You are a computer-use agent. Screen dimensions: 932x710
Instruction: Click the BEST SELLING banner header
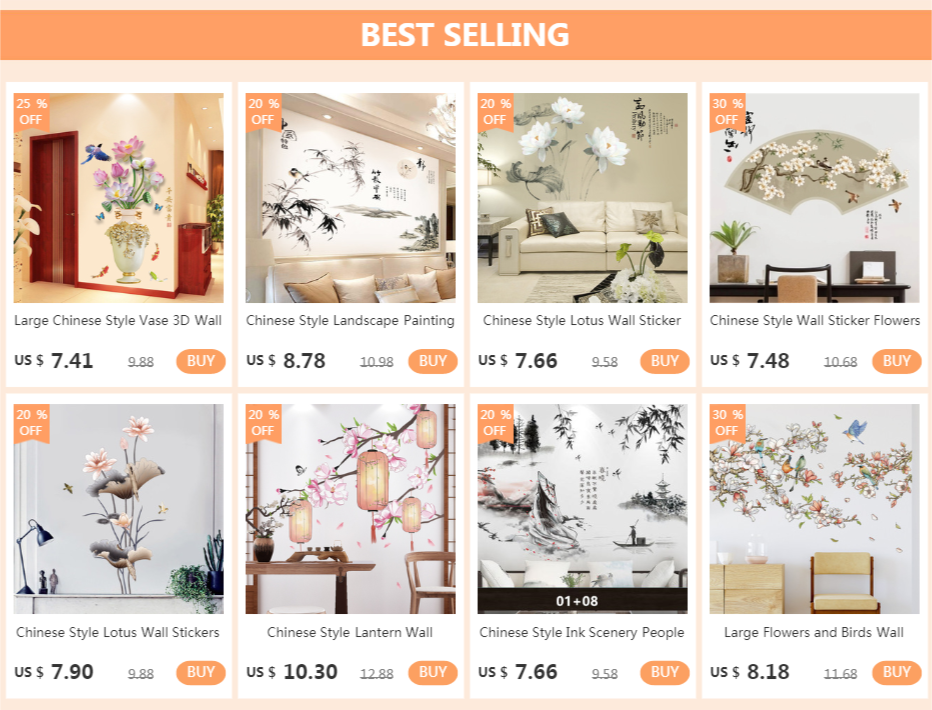pos(465,34)
